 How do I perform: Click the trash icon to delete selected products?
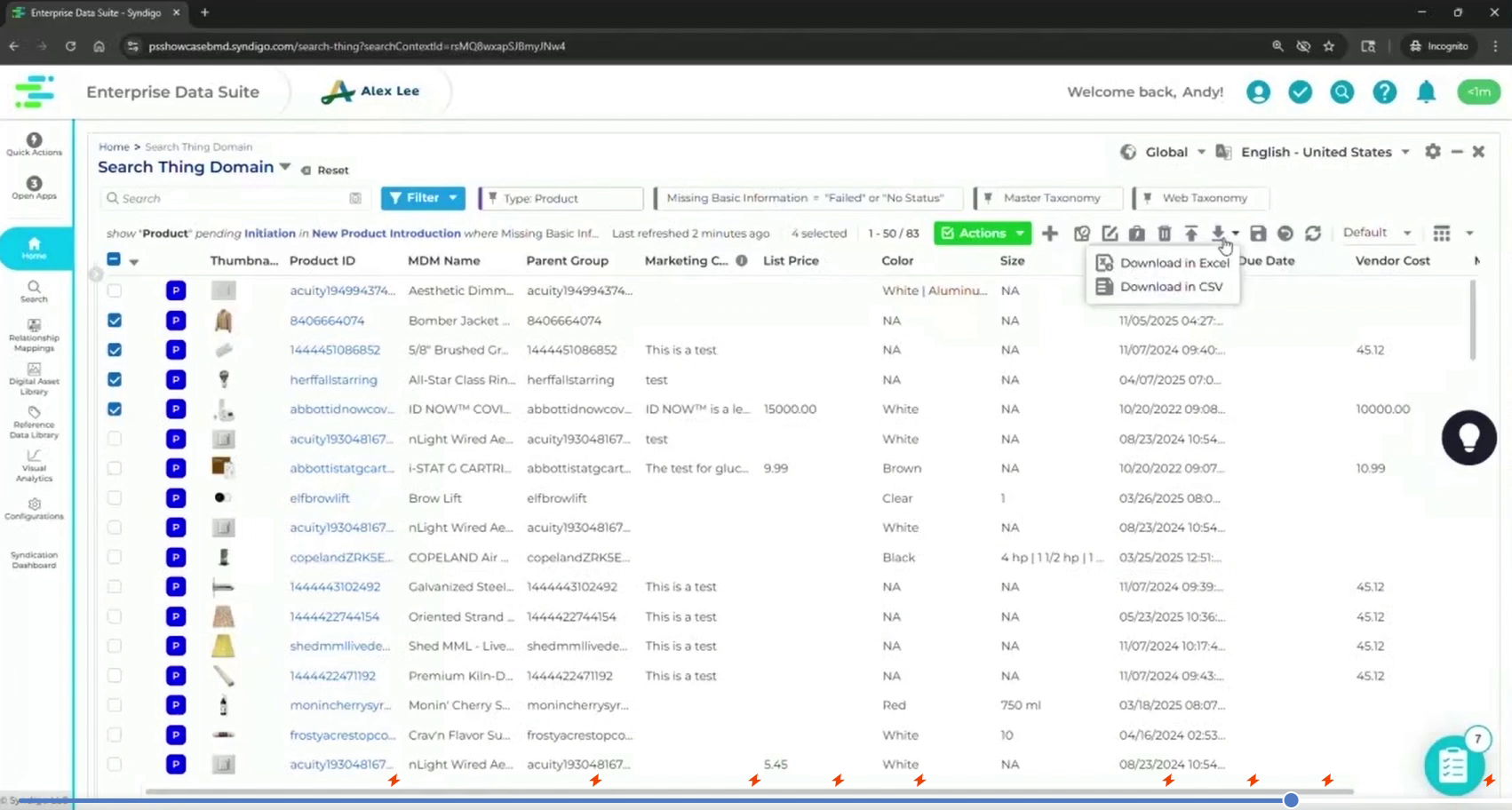(1164, 233)
